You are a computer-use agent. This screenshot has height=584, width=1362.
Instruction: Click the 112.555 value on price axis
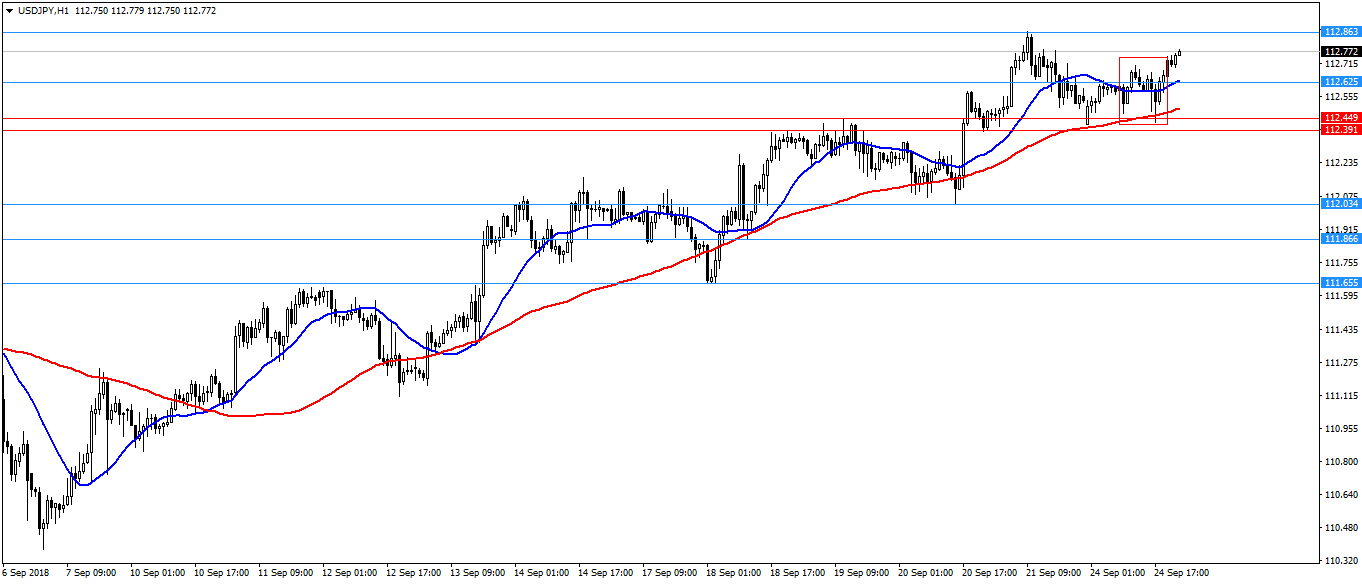click(x=1341, y=97)
